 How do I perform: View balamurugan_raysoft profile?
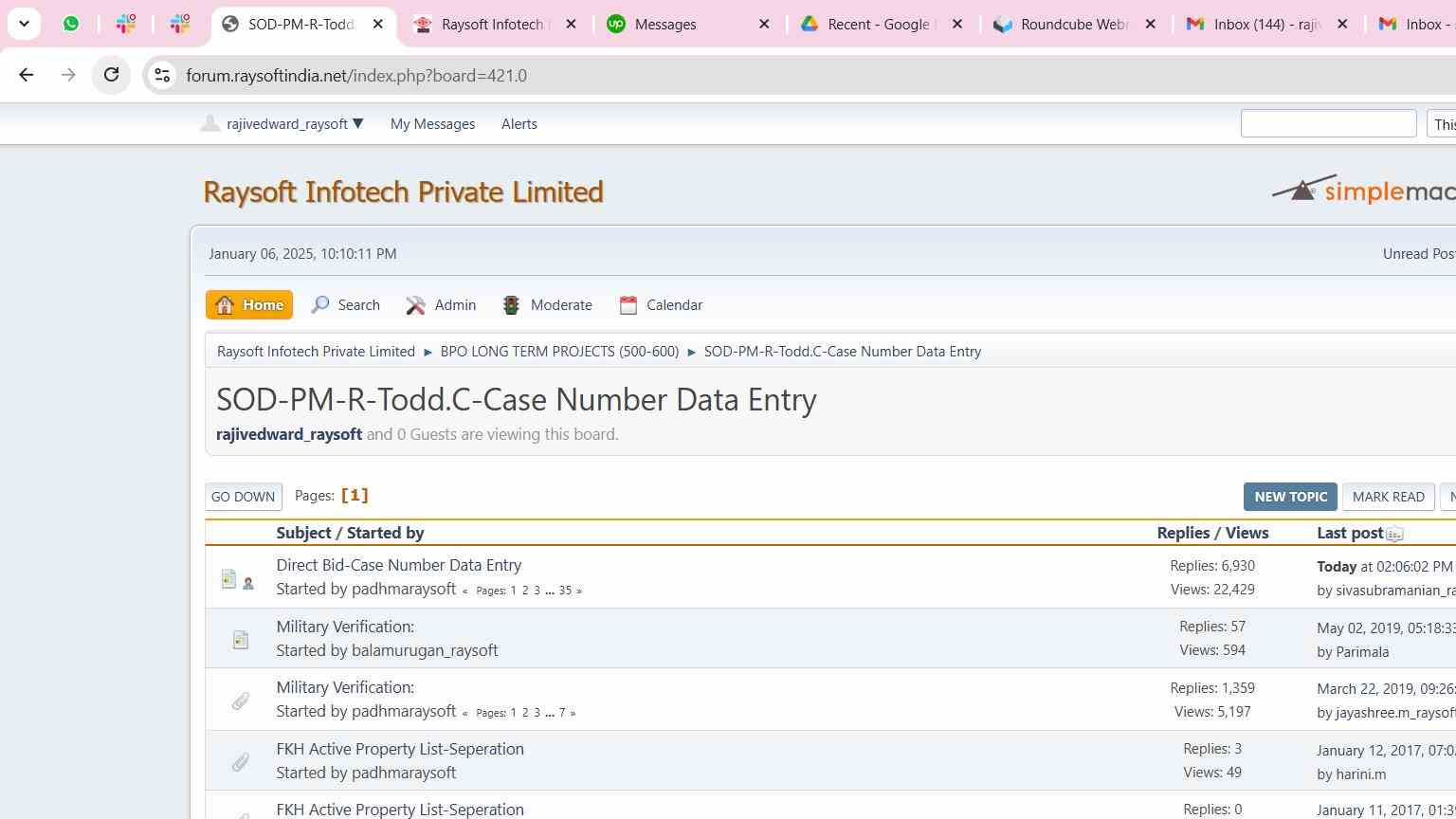pos(425,650)
